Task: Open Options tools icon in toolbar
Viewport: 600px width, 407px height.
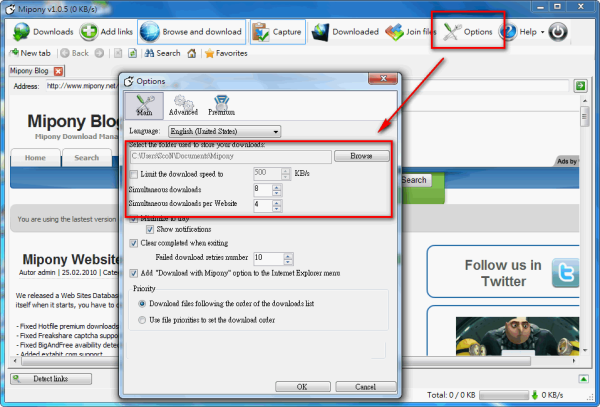Action: click(x=452, y=31)
